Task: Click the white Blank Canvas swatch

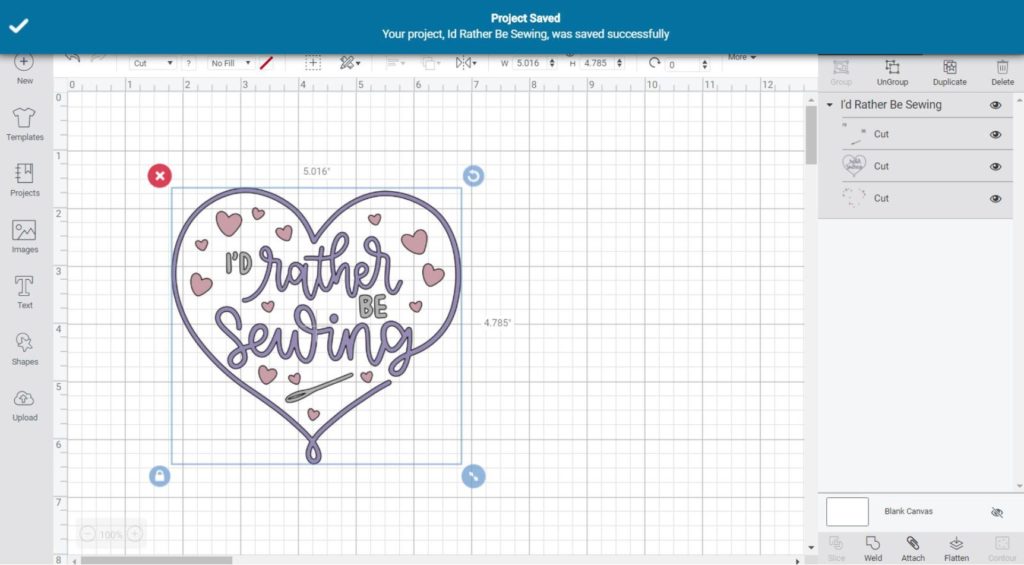Action: pyautogui.click(x=847, y=511)
